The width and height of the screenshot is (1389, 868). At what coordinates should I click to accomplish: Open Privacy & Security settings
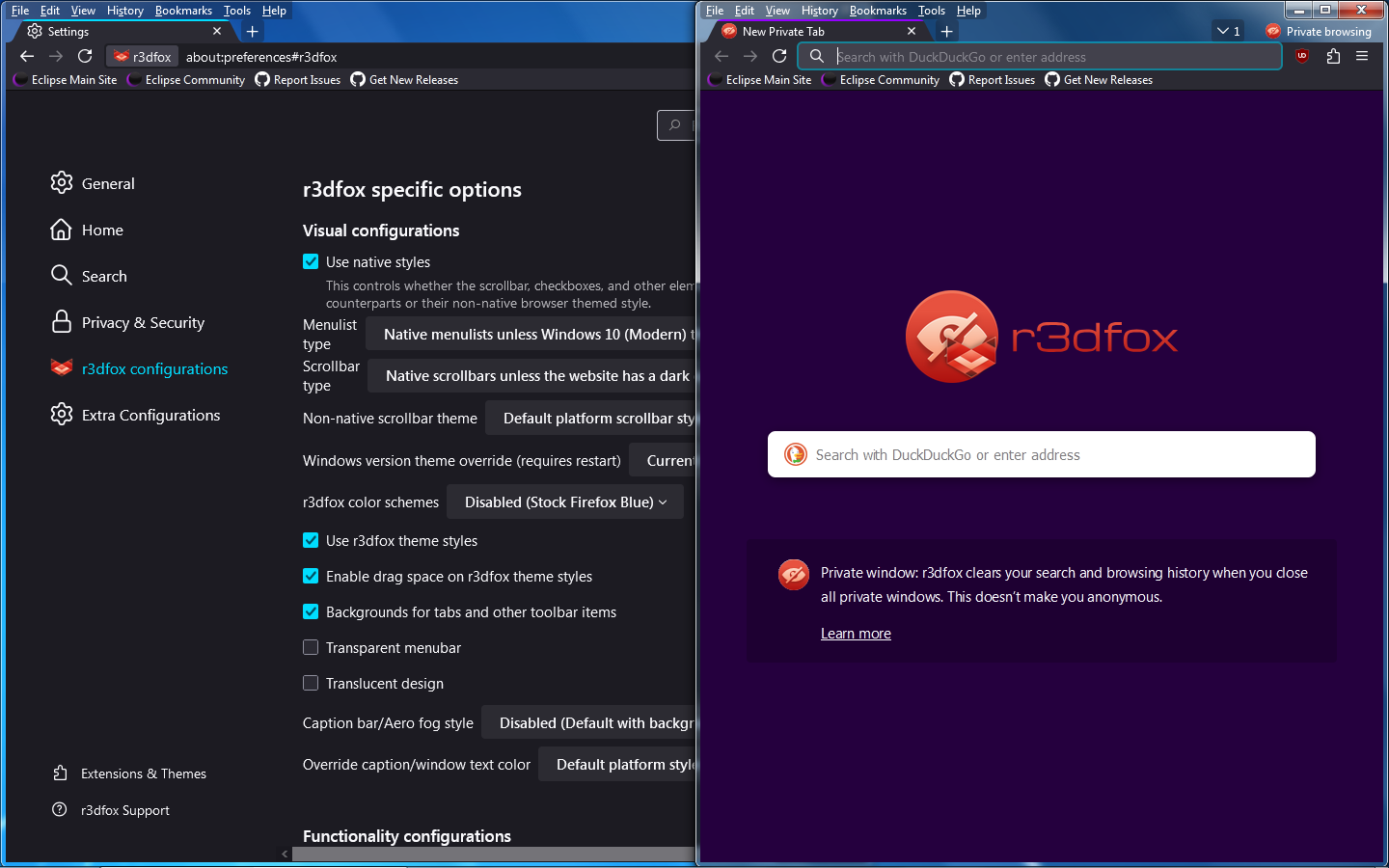127,322
